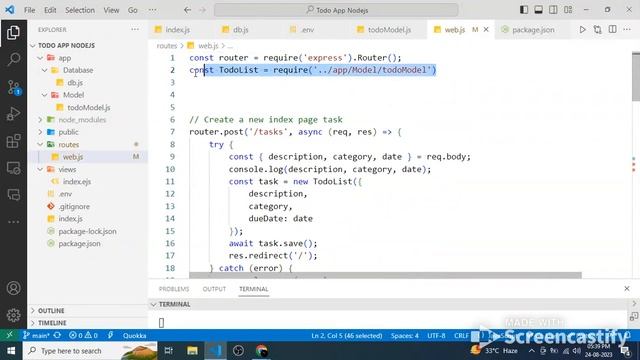Open the Manage settings gear
Screen dimensions: 640x360
[x=13, y=315]
